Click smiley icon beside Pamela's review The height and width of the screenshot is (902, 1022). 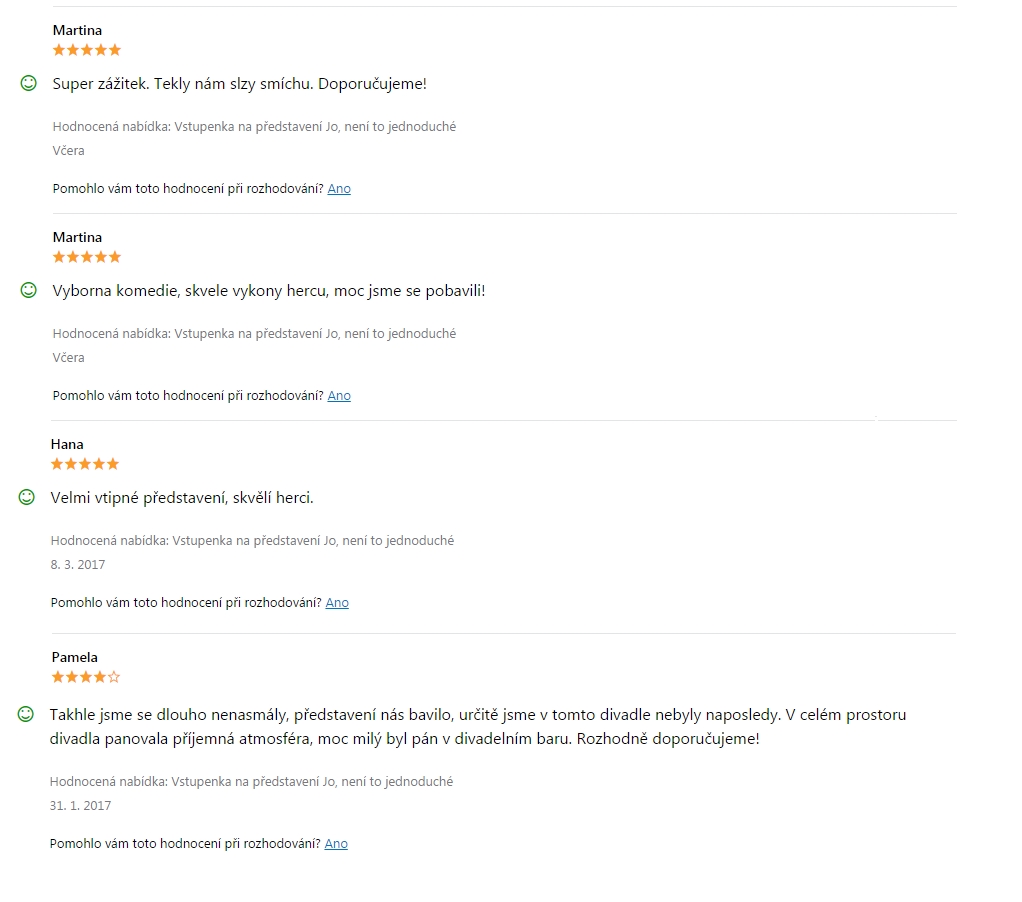[25, 714]
